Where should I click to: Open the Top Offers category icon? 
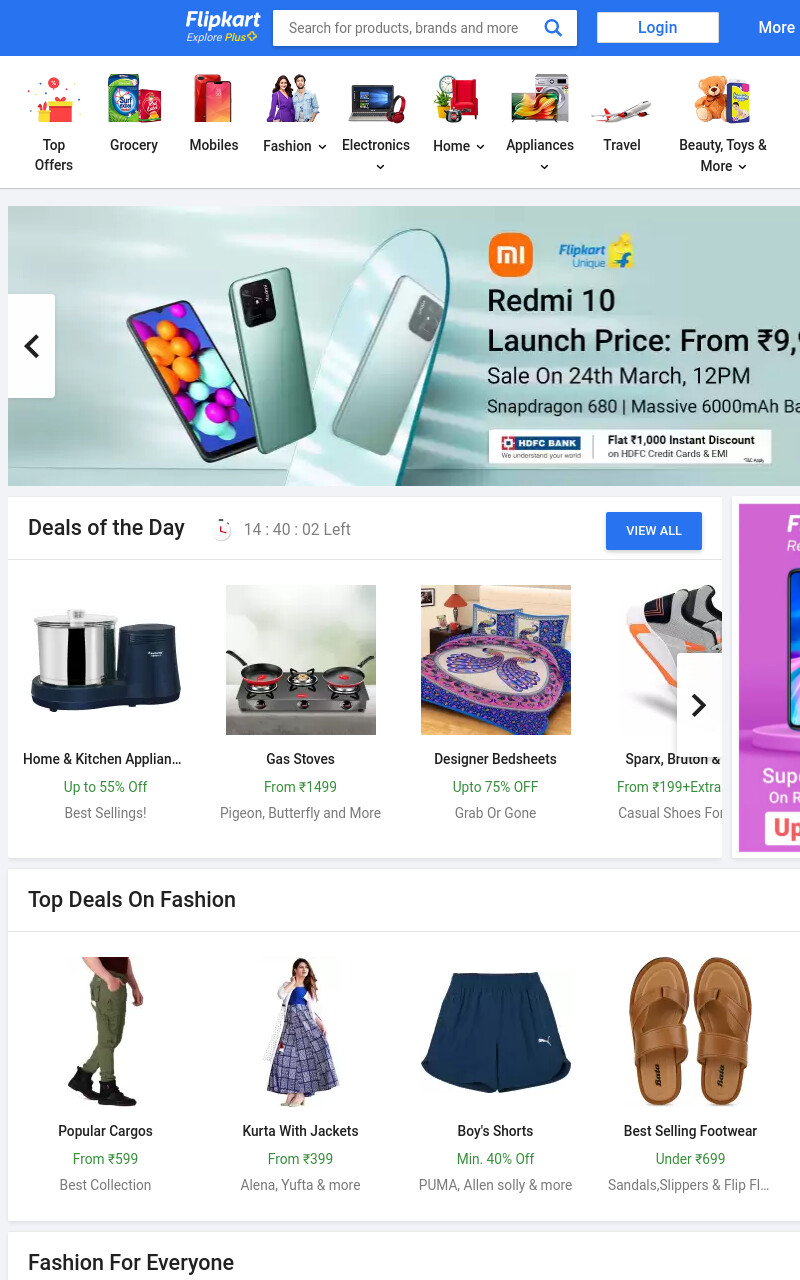click(x=54, y=99)
